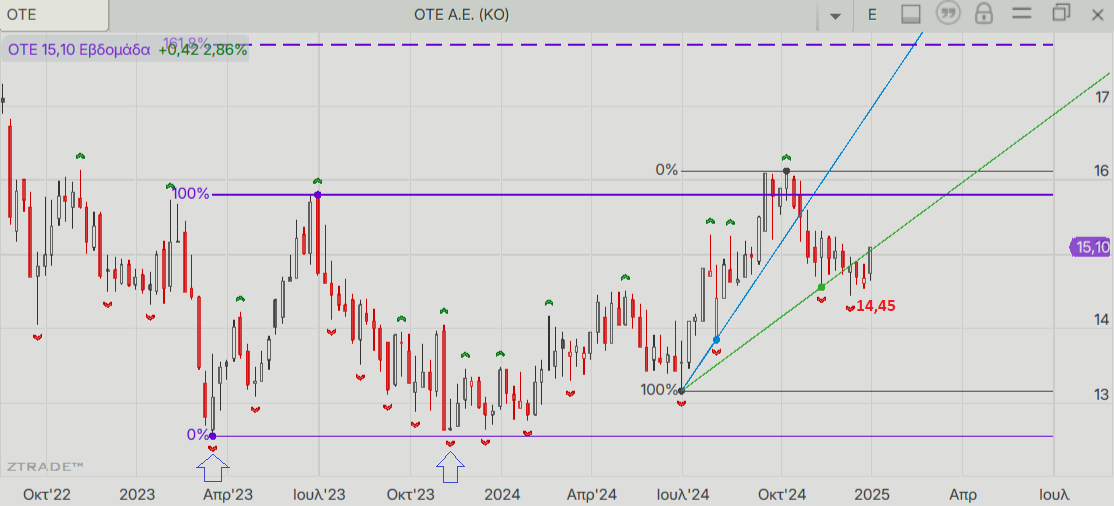Image resolution: width=1114 pixels, height=506 pixels.
Task: Click the Οκτ'23 time axis label
Action: (x=411, y=494)
